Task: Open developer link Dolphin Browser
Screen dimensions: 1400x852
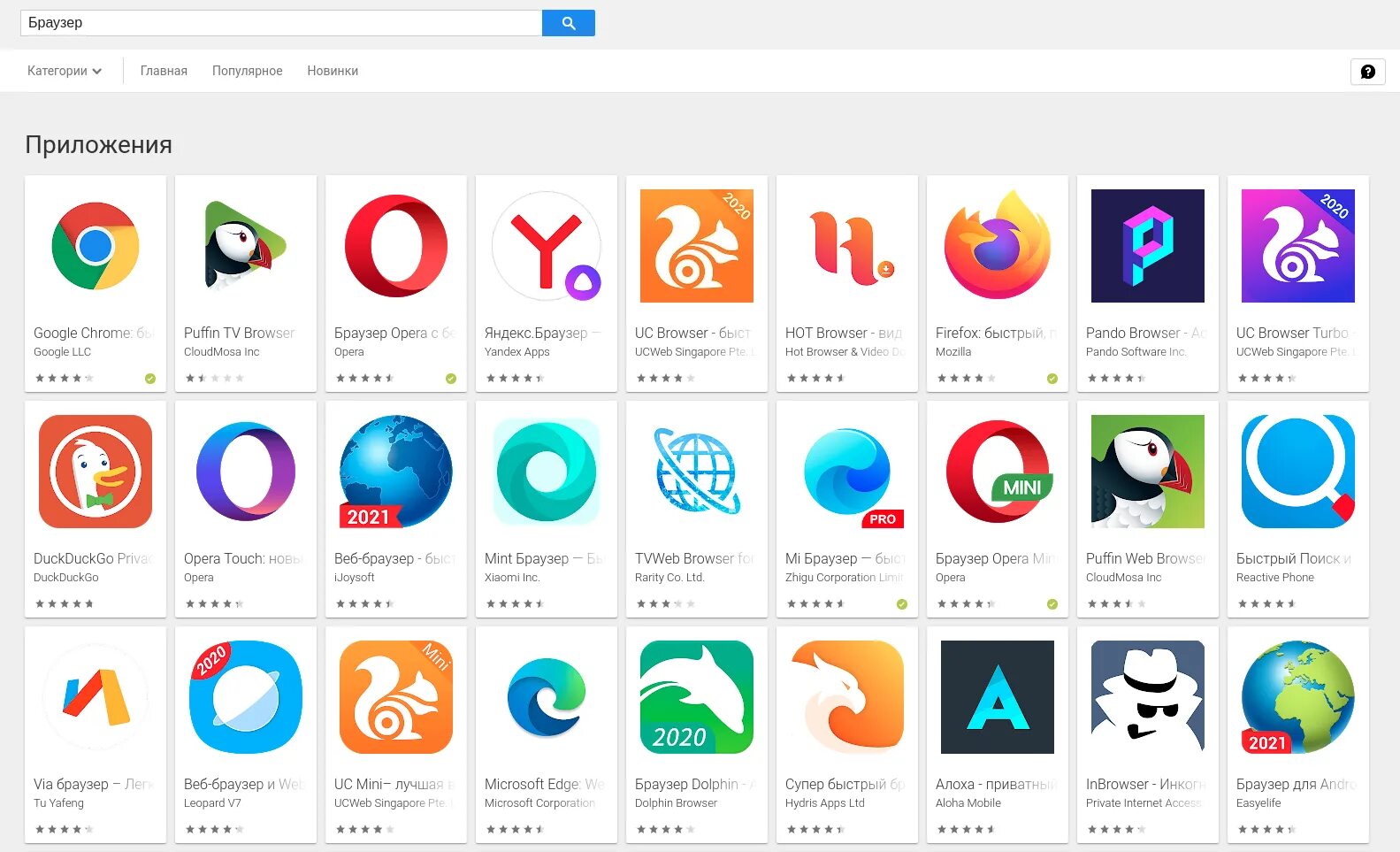Action: [x=676, y=802]
